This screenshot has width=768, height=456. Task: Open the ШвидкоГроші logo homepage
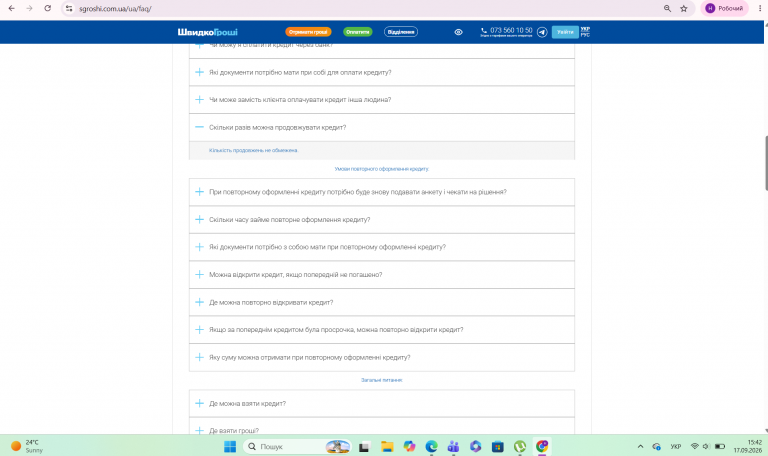point(208,32)
